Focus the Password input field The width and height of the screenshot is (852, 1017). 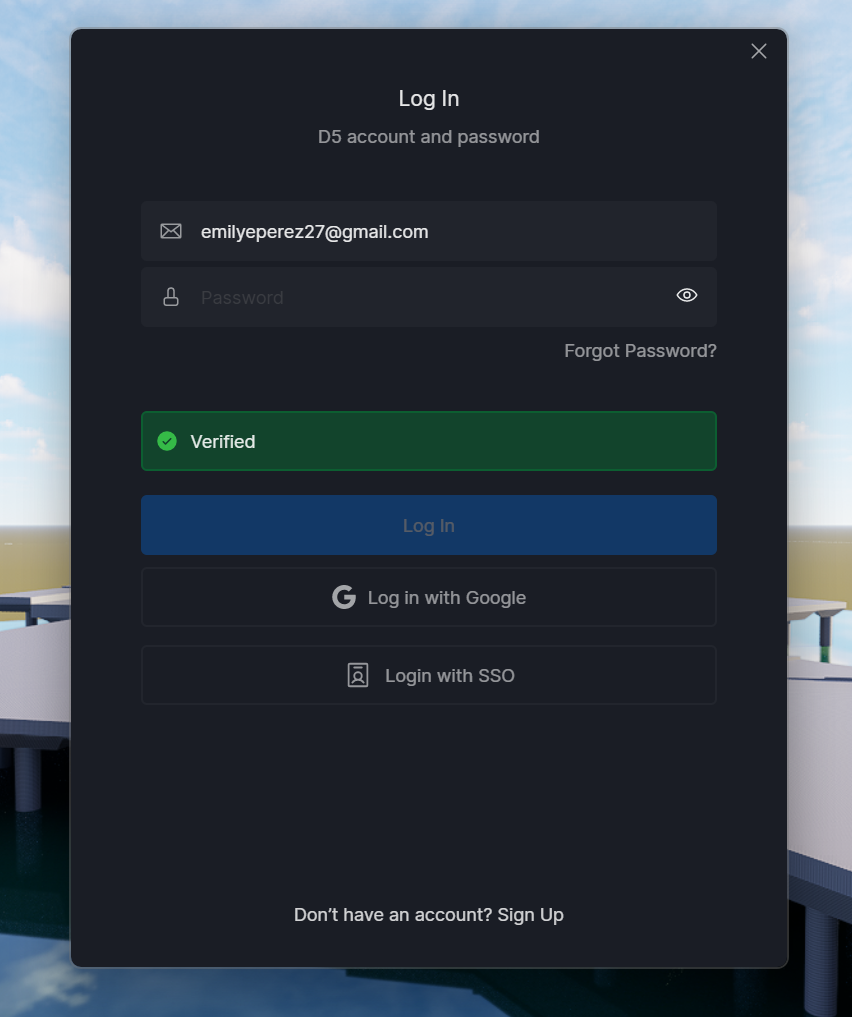429,297
